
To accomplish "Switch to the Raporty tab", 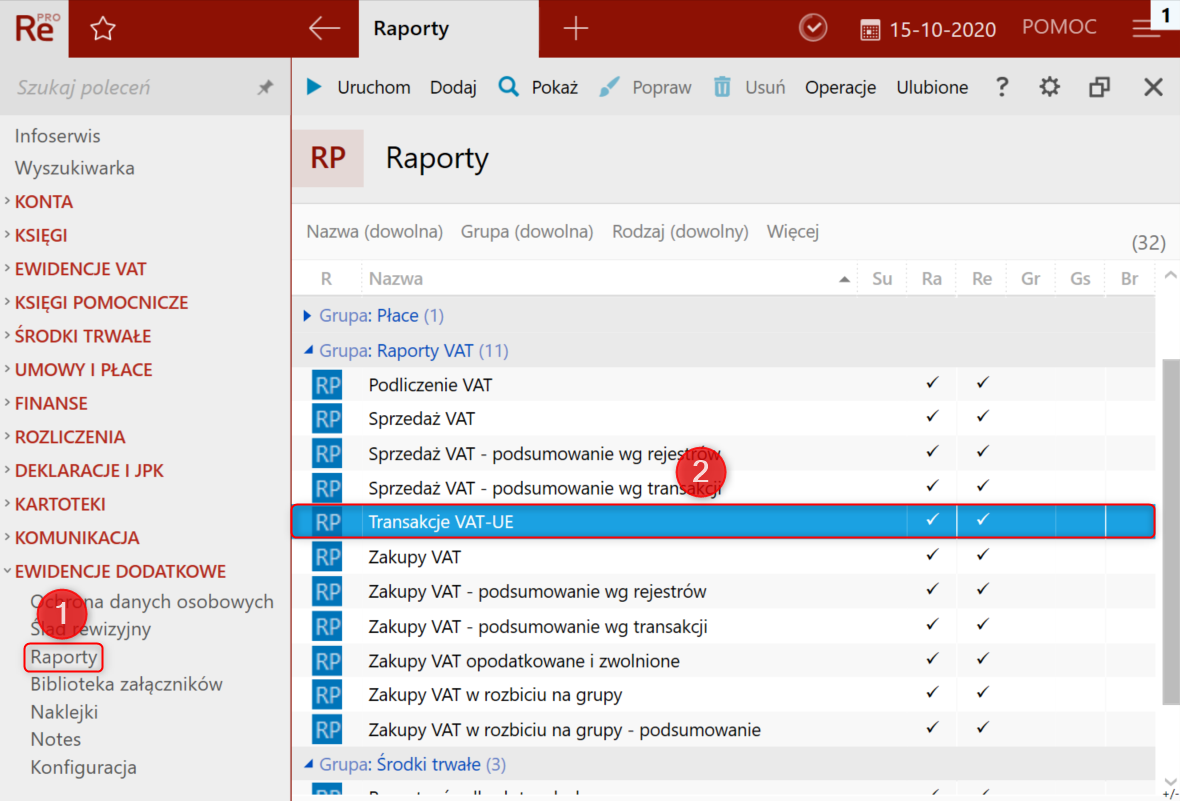I will [x=411, y=28].
